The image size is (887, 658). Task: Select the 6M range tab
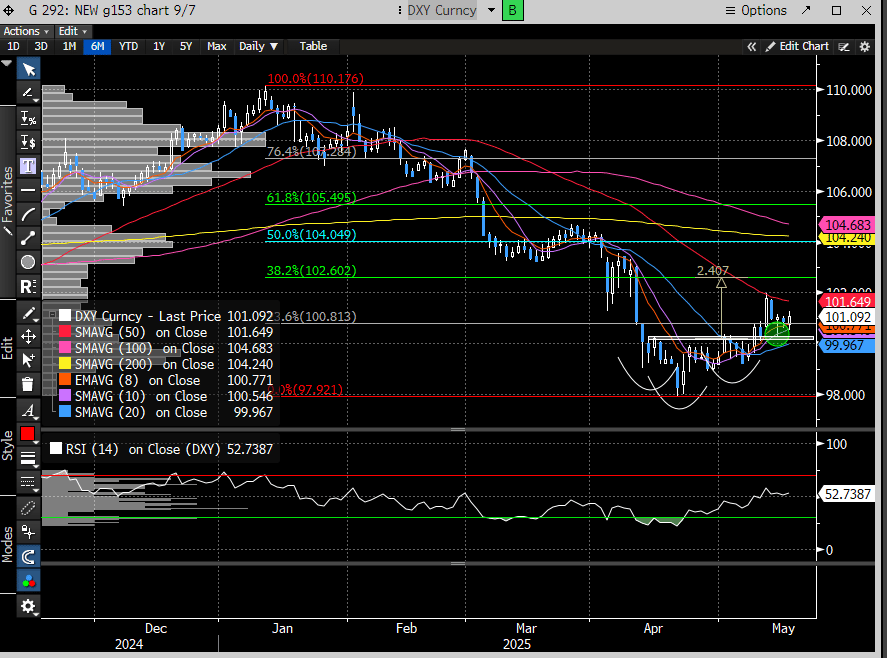pos(97,46)
